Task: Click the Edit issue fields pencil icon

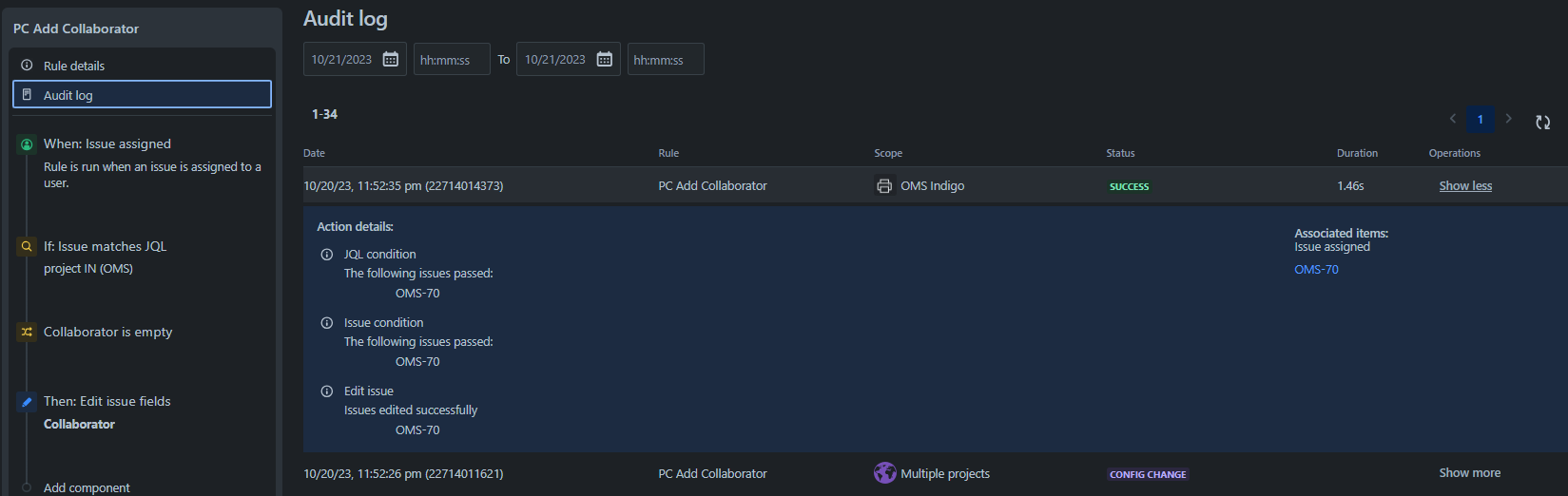Action: pos(27,402)
